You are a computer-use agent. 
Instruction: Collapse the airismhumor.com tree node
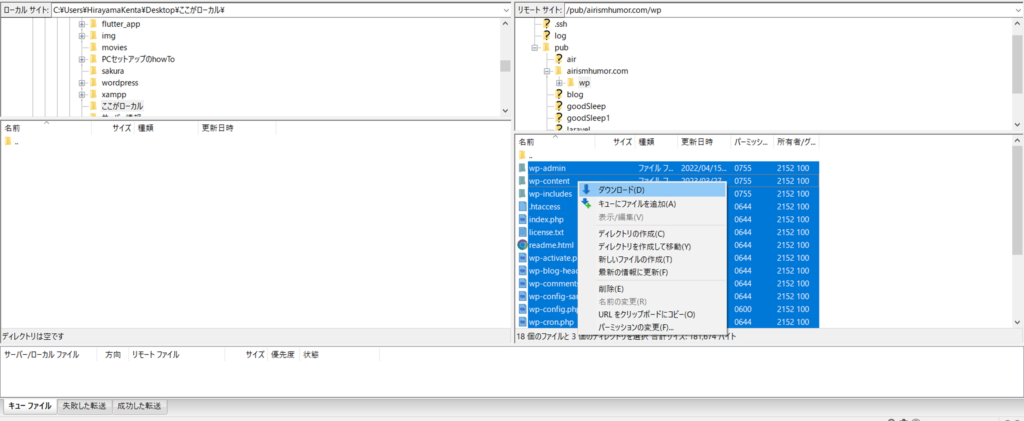[x=547, y=71]
